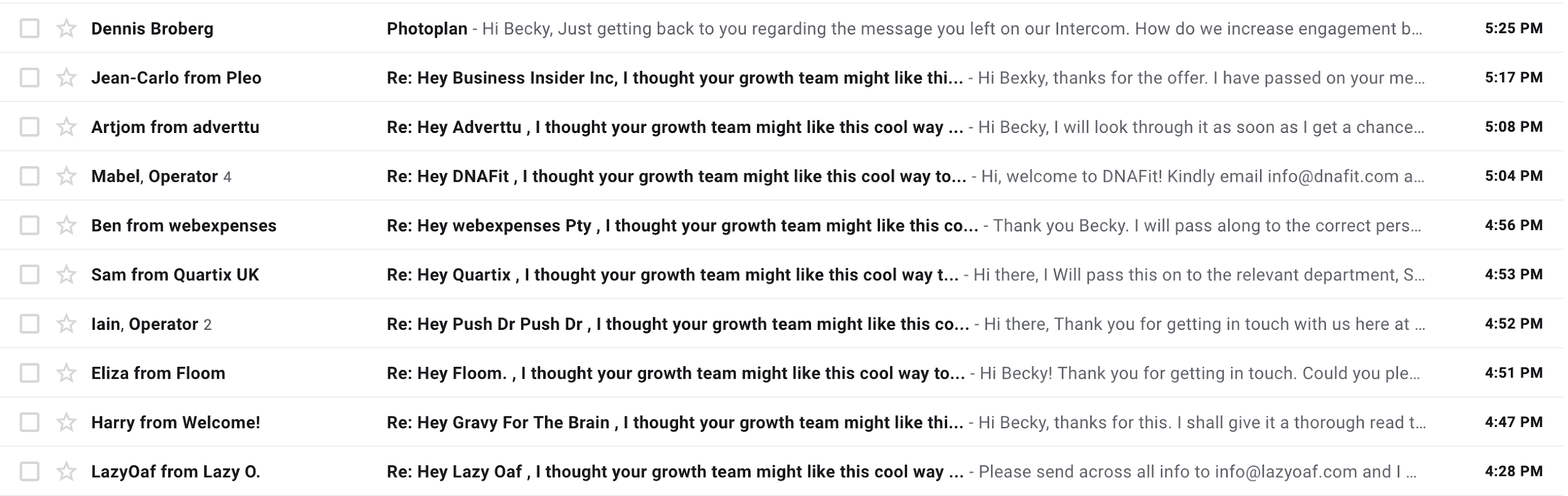Star the Harry from Welcome! email

click(66, 422)
